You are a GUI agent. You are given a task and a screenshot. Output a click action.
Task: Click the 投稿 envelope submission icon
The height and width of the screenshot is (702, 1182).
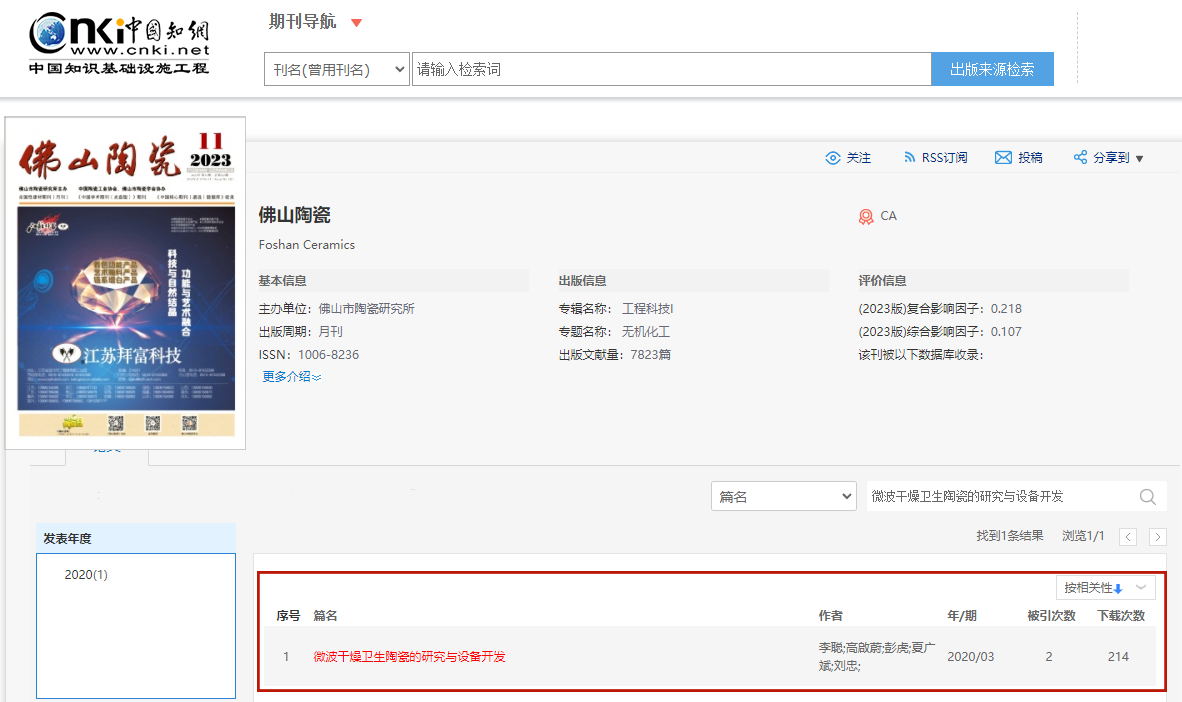[1003, 157]
